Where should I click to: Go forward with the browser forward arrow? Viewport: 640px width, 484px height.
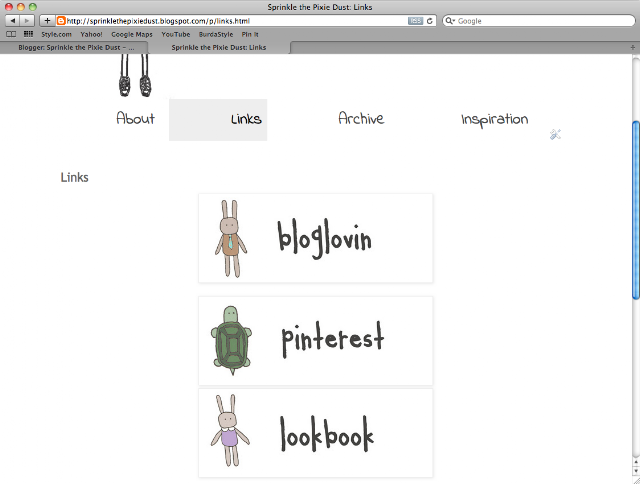point(26,20)
